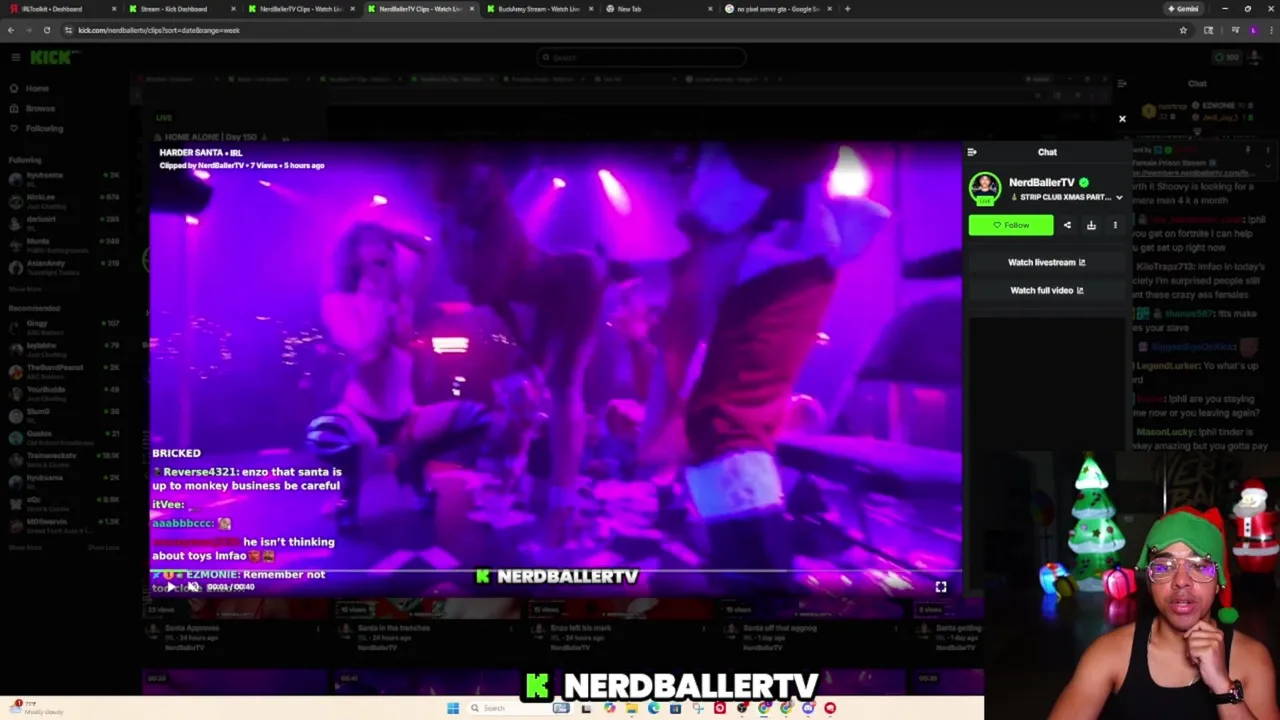Click the NerdBallerTV channel name

[x=1041, y=182]
